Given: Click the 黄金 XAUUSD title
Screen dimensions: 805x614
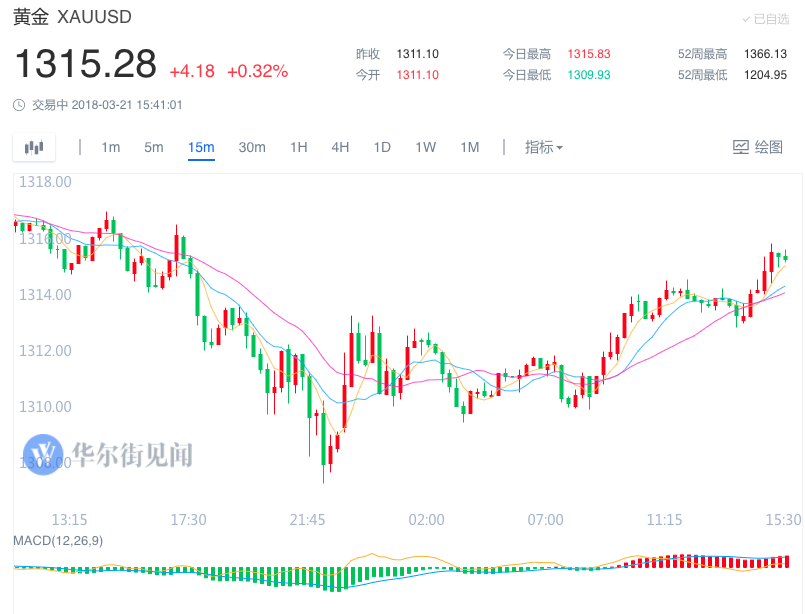Looking at the screenshot, I should (72, 17).
